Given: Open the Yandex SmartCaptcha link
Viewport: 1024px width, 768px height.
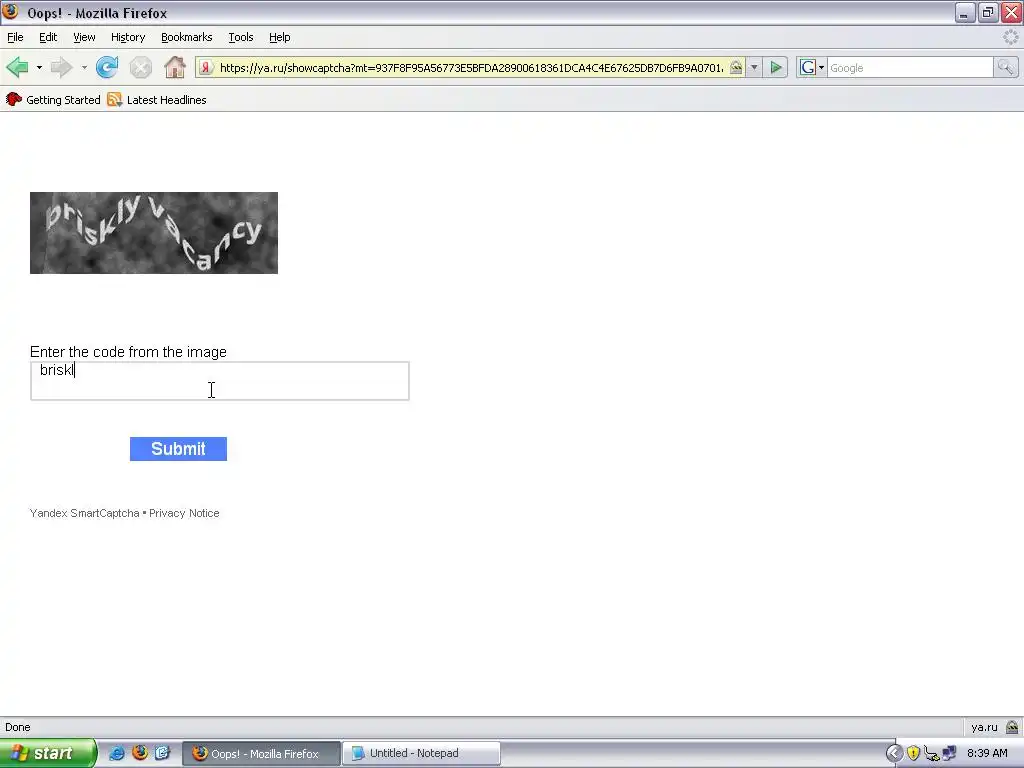Looking at the screenshot, I should (84, 513).
